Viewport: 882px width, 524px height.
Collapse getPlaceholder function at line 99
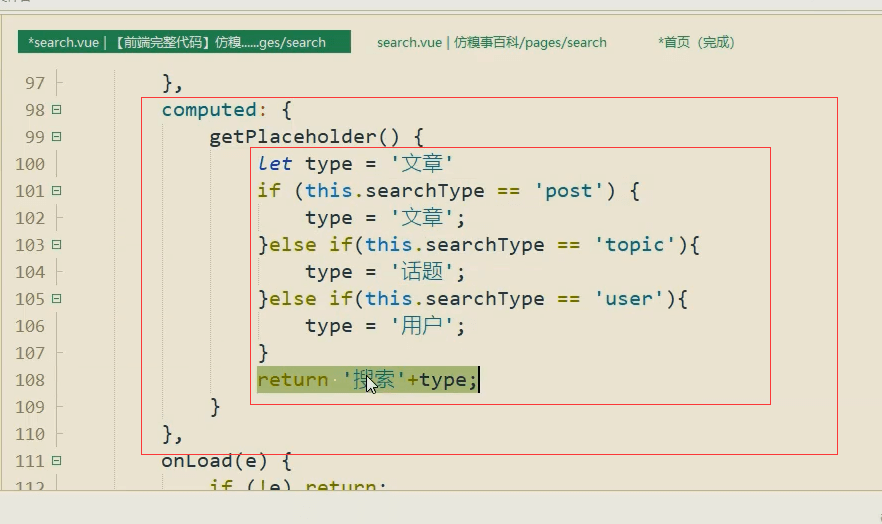[56, 137]
